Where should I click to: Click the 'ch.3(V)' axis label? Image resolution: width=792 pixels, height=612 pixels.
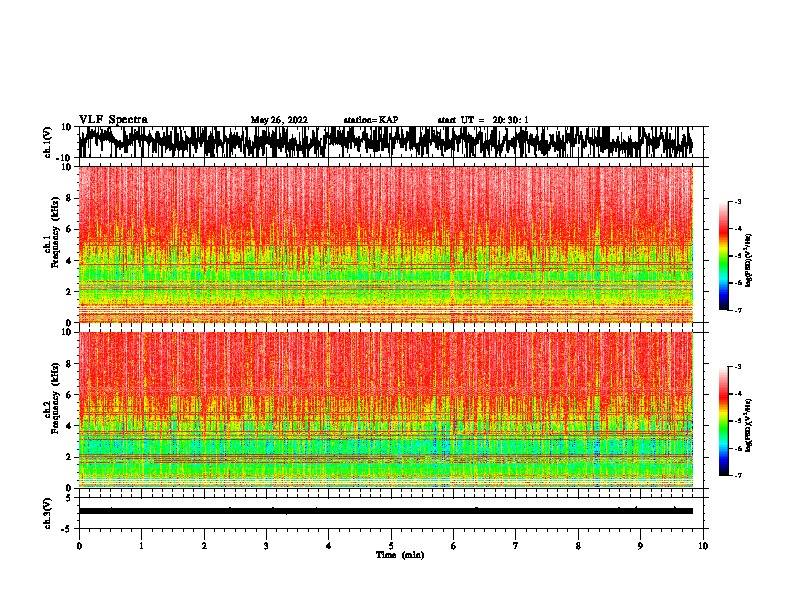48,513
